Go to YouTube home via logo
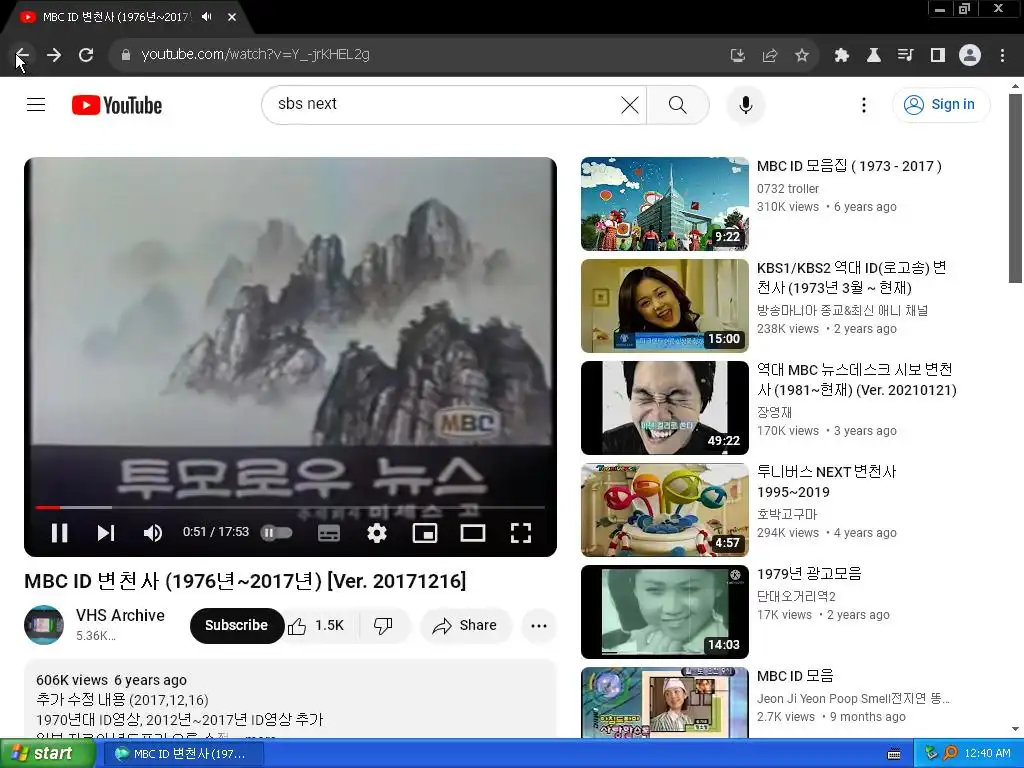This screenshot has width=1024, height=768. coord(117,105)
